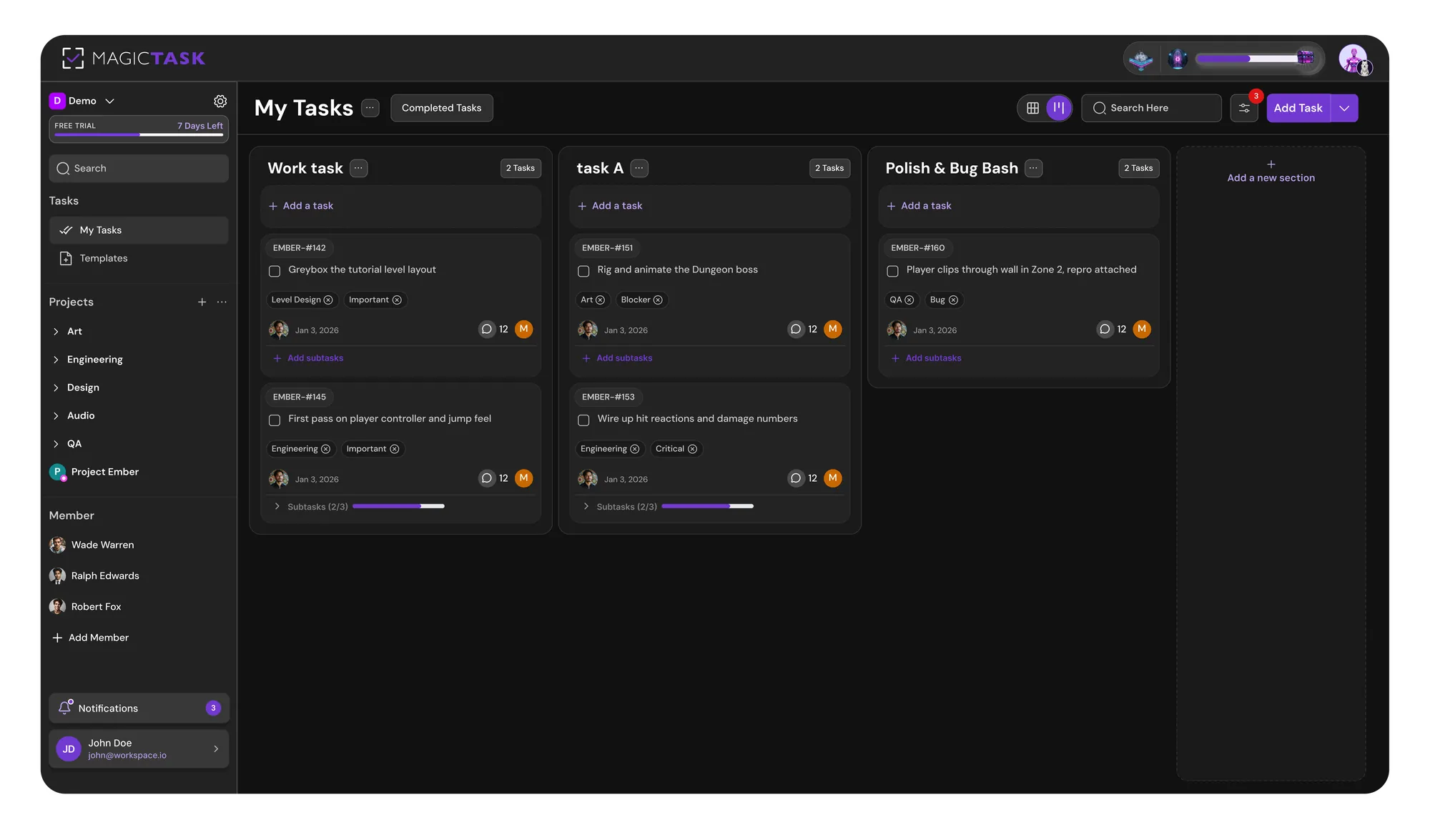This screenshot has height=840, width=1430.
Task: Open John Doe account card
Action: [139, 748]
